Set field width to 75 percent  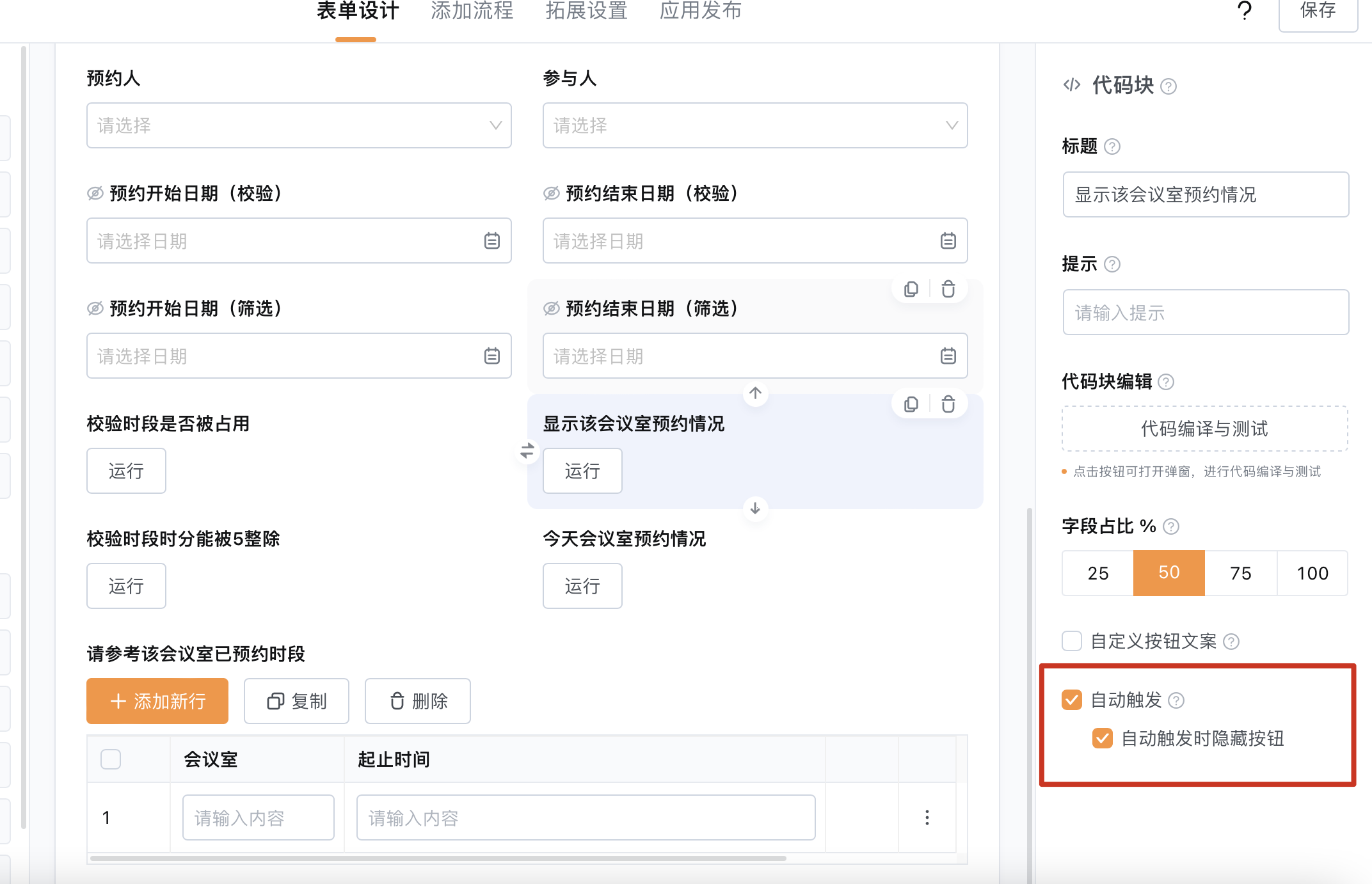click(1241, 573)
